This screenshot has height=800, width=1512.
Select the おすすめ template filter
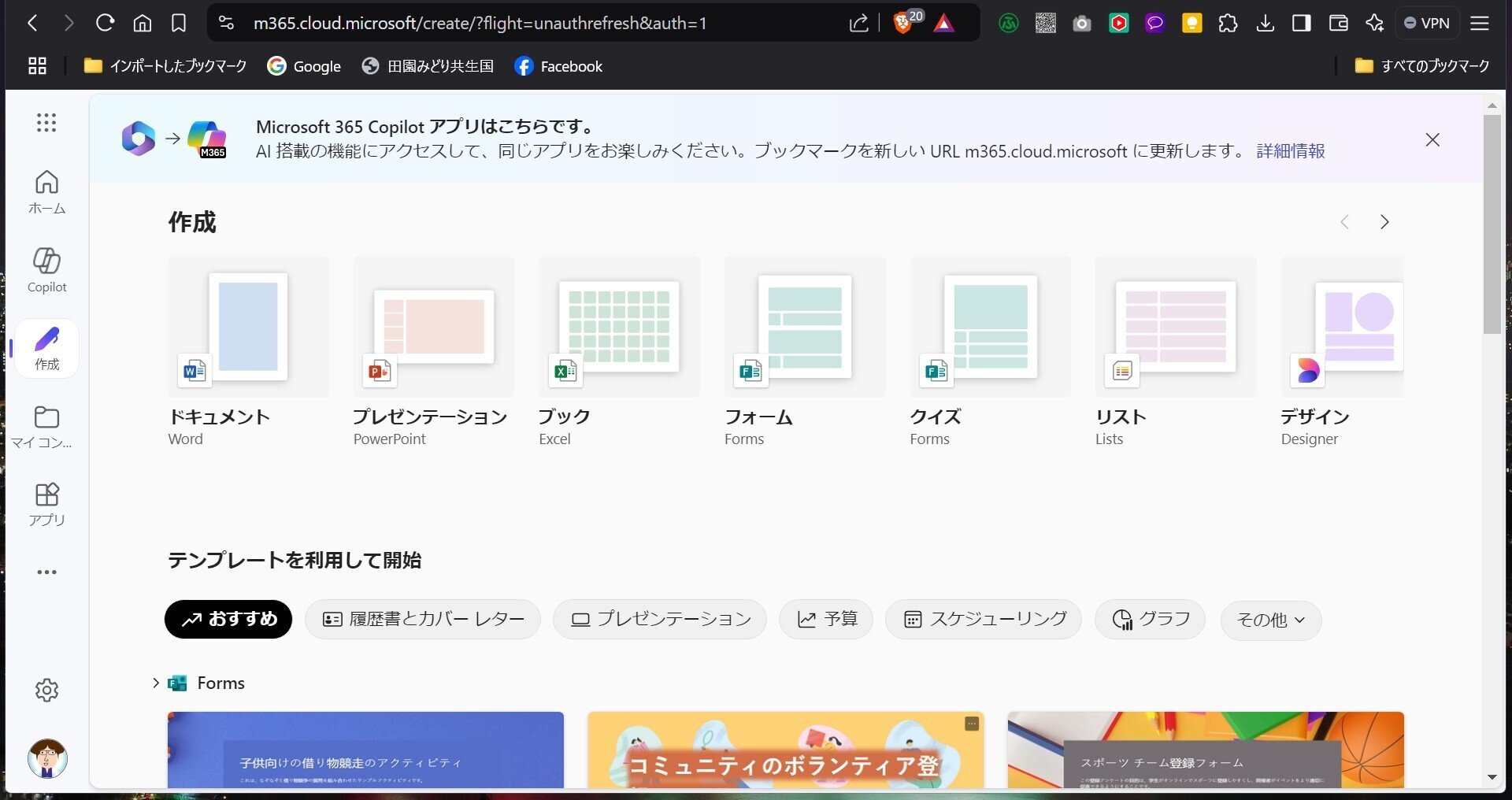pos(228,620)
